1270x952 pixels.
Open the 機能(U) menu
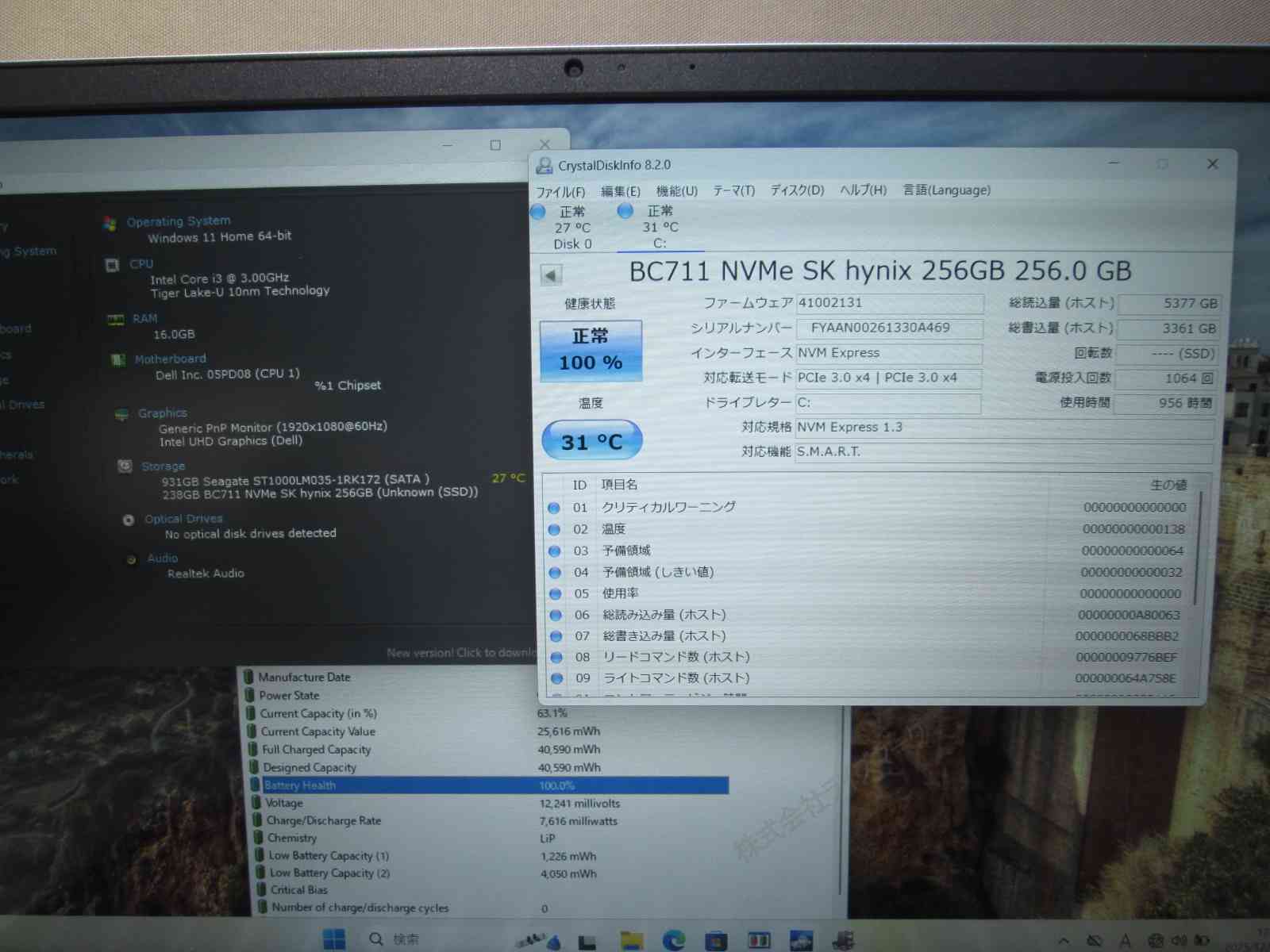pos(676,190)
